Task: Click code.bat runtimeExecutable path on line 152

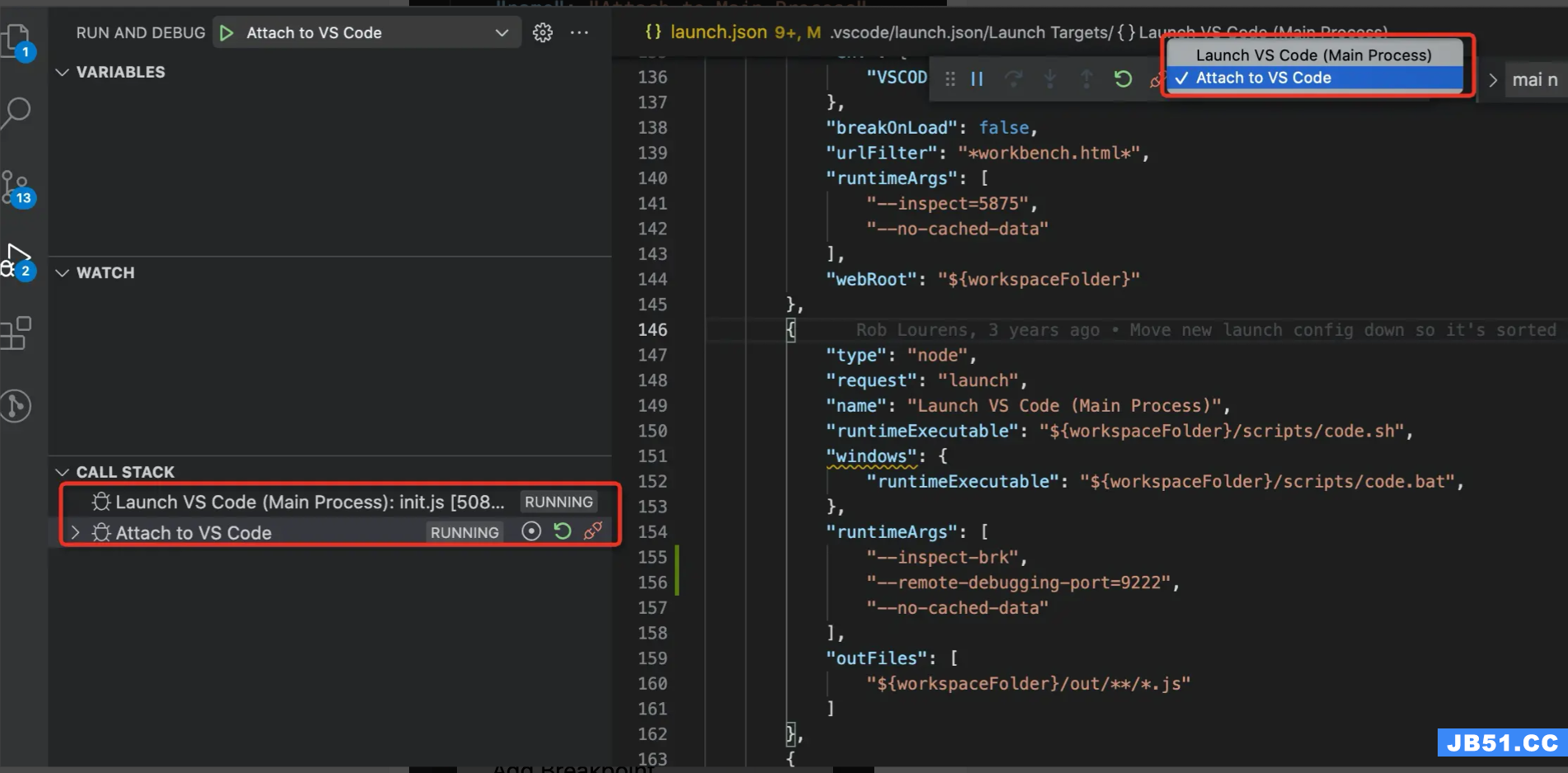Action: coord(1267,482)
